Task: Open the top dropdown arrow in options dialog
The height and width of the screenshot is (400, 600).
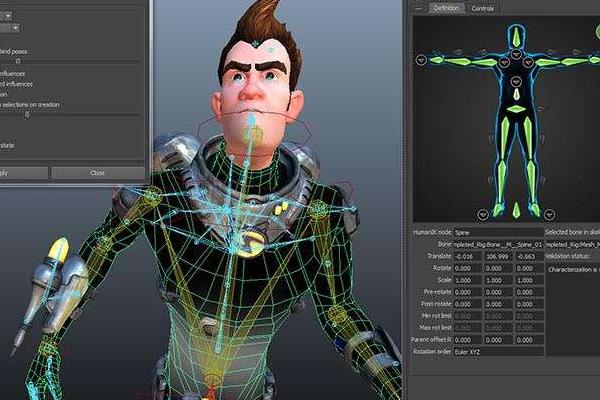Action: [8, 16]
